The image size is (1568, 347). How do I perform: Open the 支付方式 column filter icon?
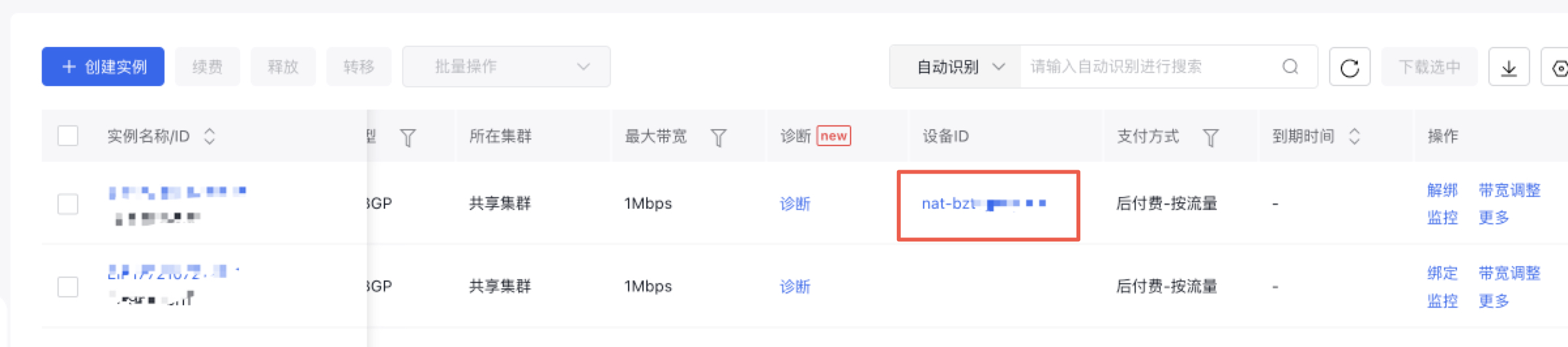[1210, 137]
